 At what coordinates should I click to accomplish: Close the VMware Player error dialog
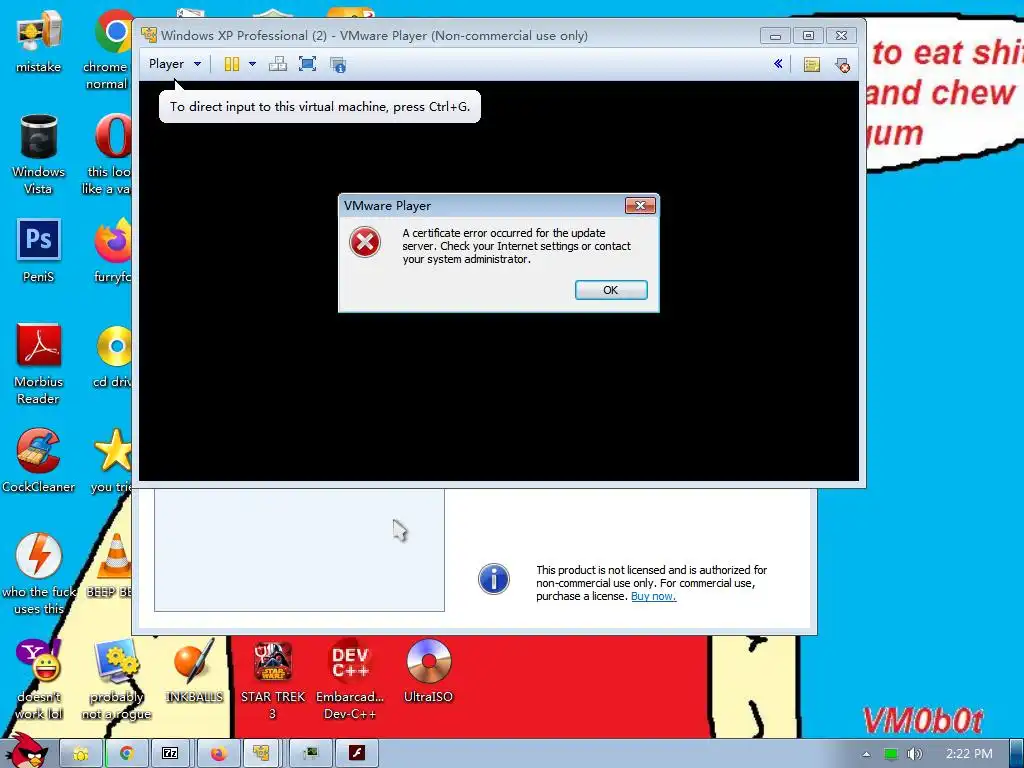pos(640,206)
